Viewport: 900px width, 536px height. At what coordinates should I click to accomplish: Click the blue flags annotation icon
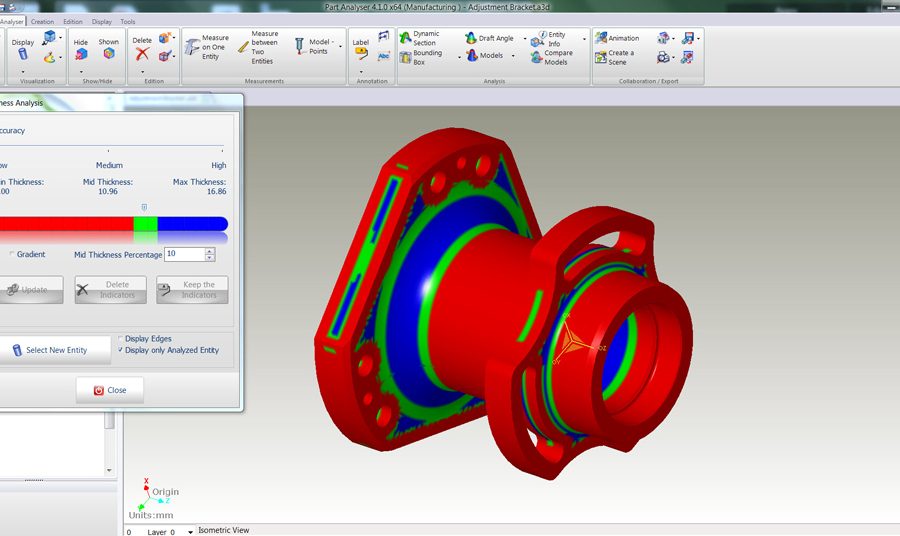click(x=383, y=37)
